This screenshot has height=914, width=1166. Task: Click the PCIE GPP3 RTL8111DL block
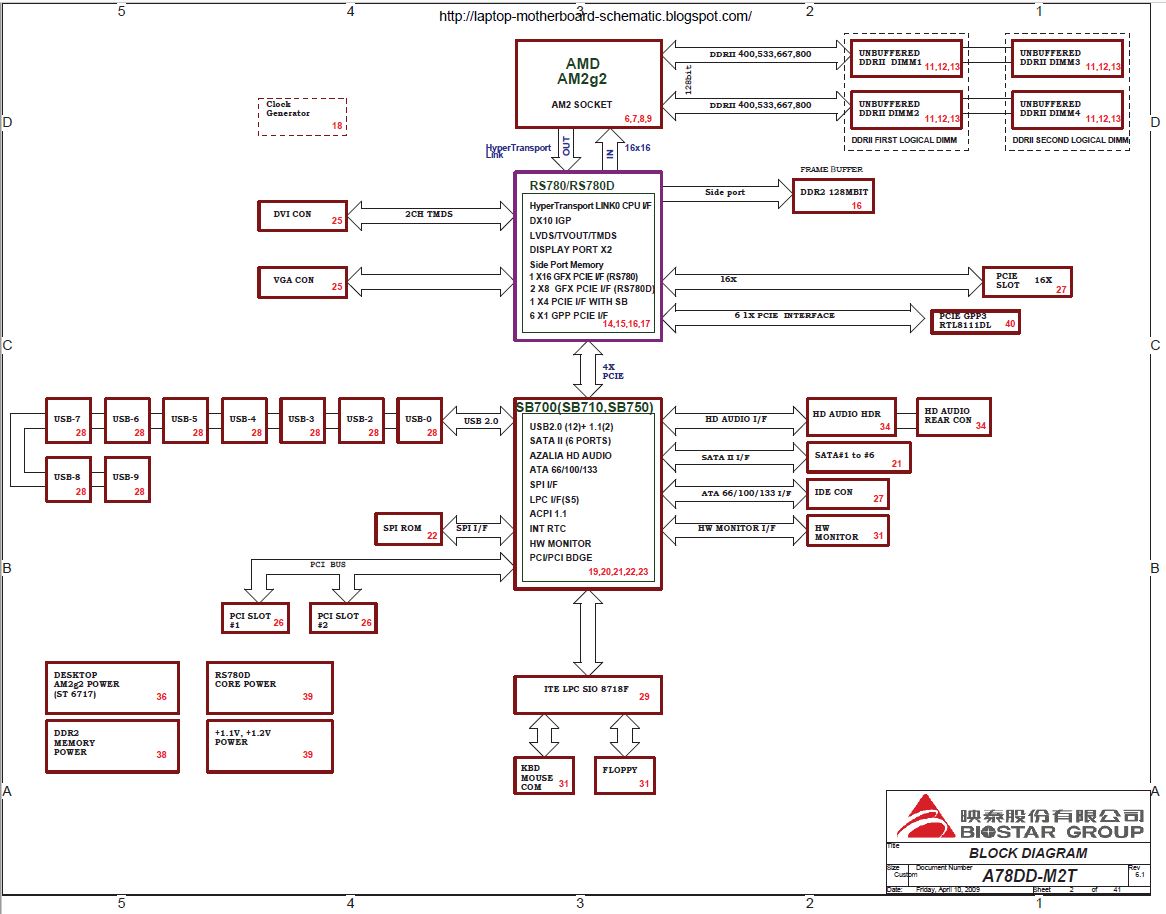(975, 321)
